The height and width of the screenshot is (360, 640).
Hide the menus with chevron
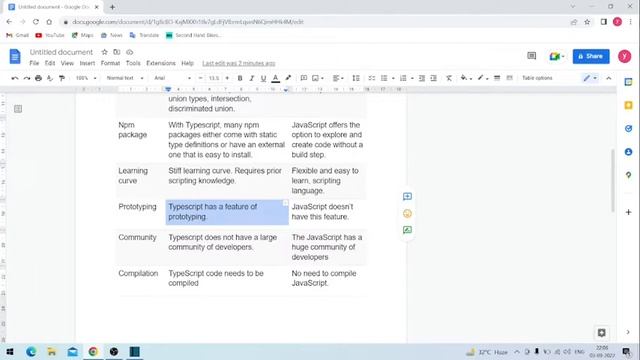(x=609, y=78)
